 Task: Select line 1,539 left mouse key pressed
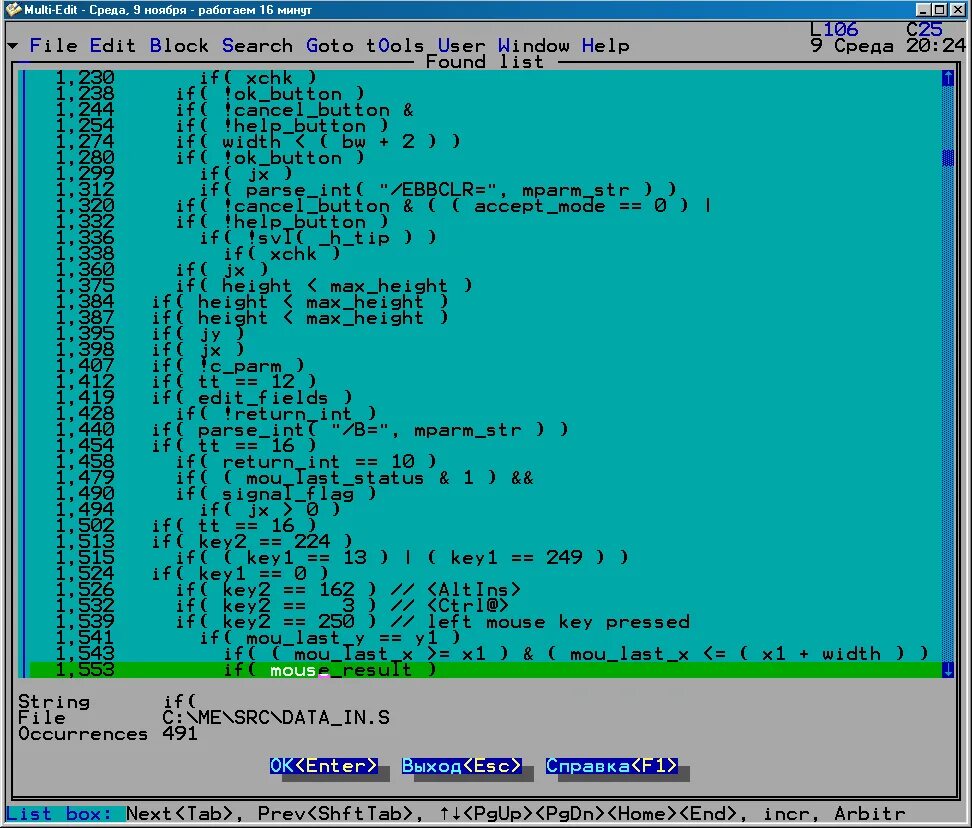[485, 621]
